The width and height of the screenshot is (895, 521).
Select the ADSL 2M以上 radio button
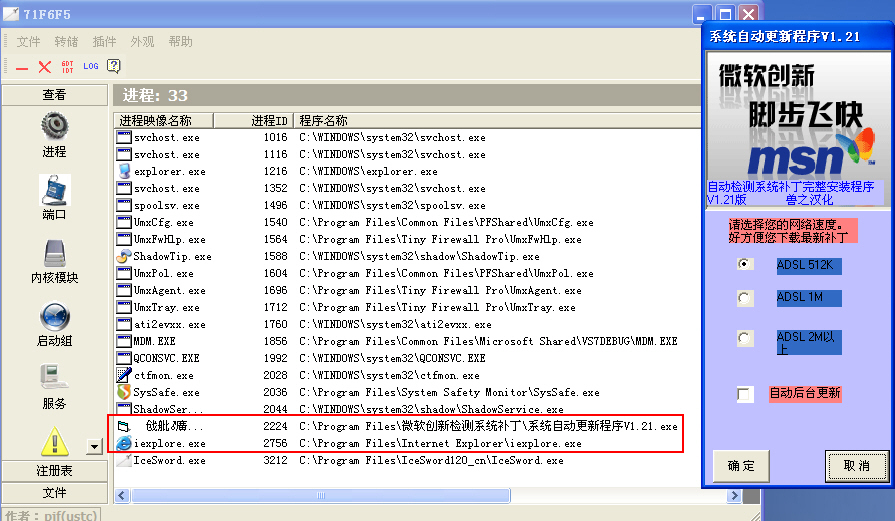pyautogui.click(x=744, y=338)
